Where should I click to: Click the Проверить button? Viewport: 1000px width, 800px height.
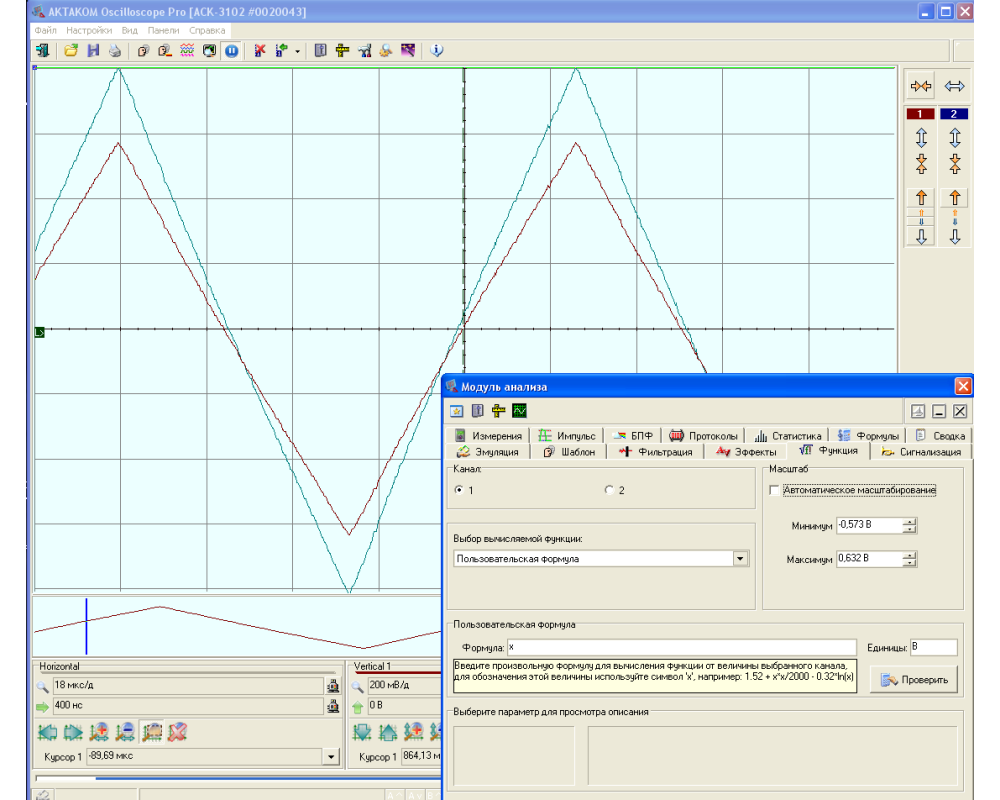coord(915,680)
